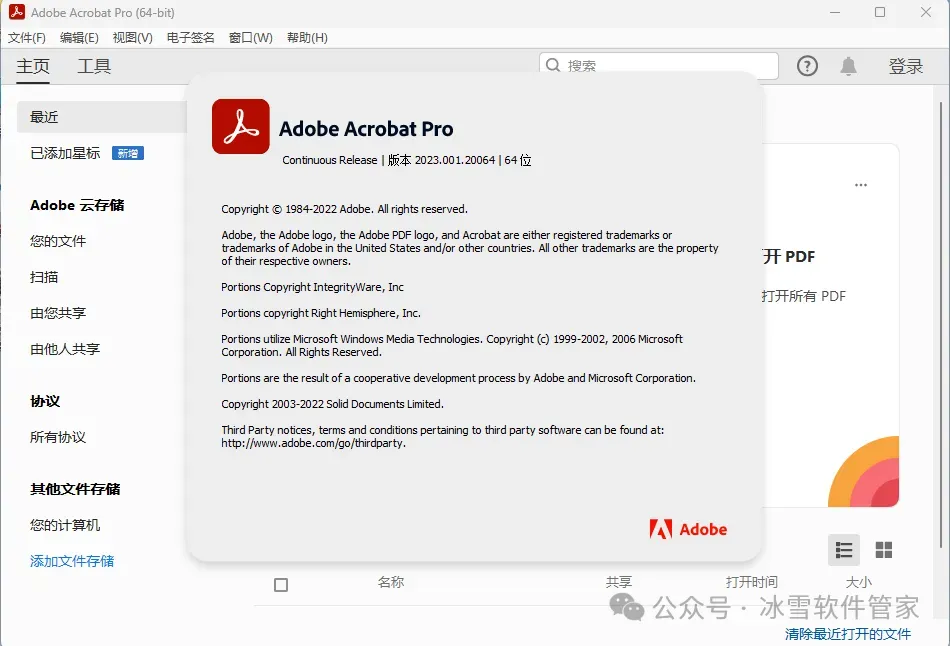The height and width of the screenshot is (646, 950).
Task: Click 清除最近打开的文件 link
Action: [848, 634]
